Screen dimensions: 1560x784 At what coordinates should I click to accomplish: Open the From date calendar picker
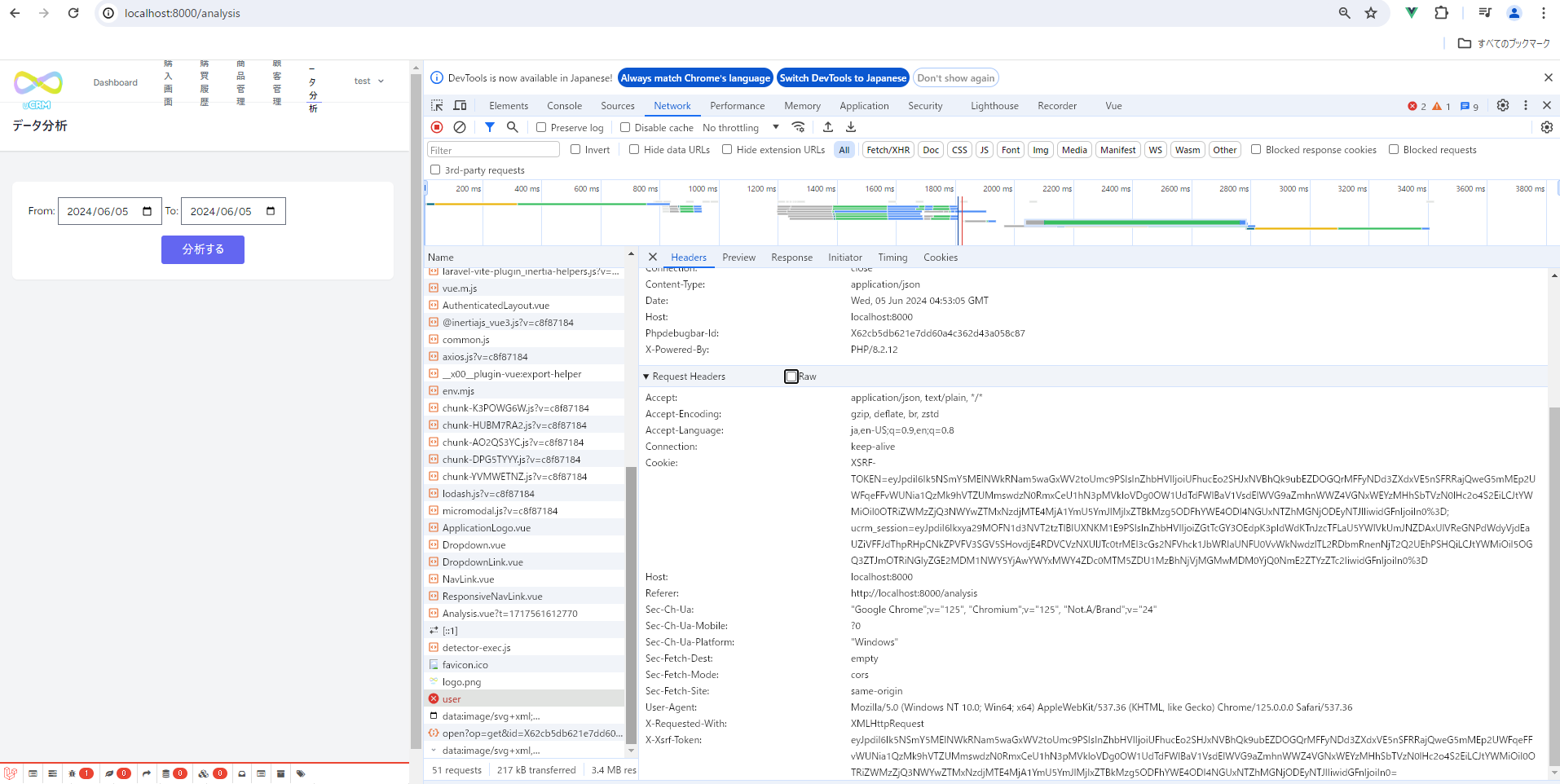[x=148, y=211]
